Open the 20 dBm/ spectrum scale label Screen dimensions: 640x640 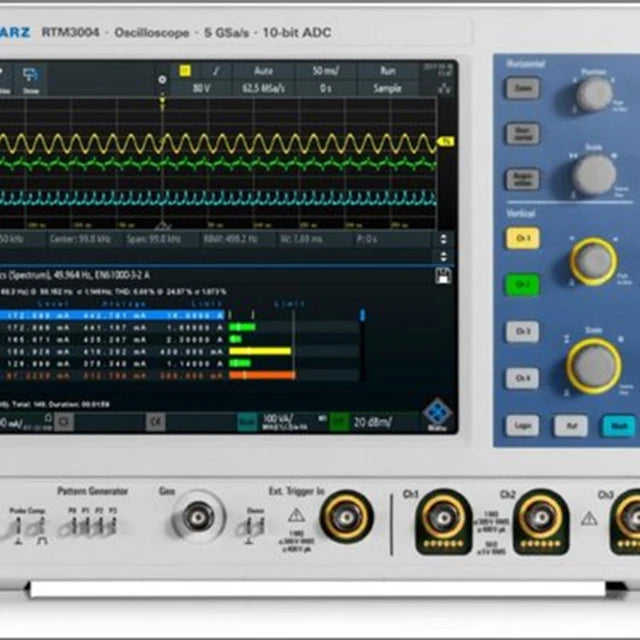(x=372, y=422)
